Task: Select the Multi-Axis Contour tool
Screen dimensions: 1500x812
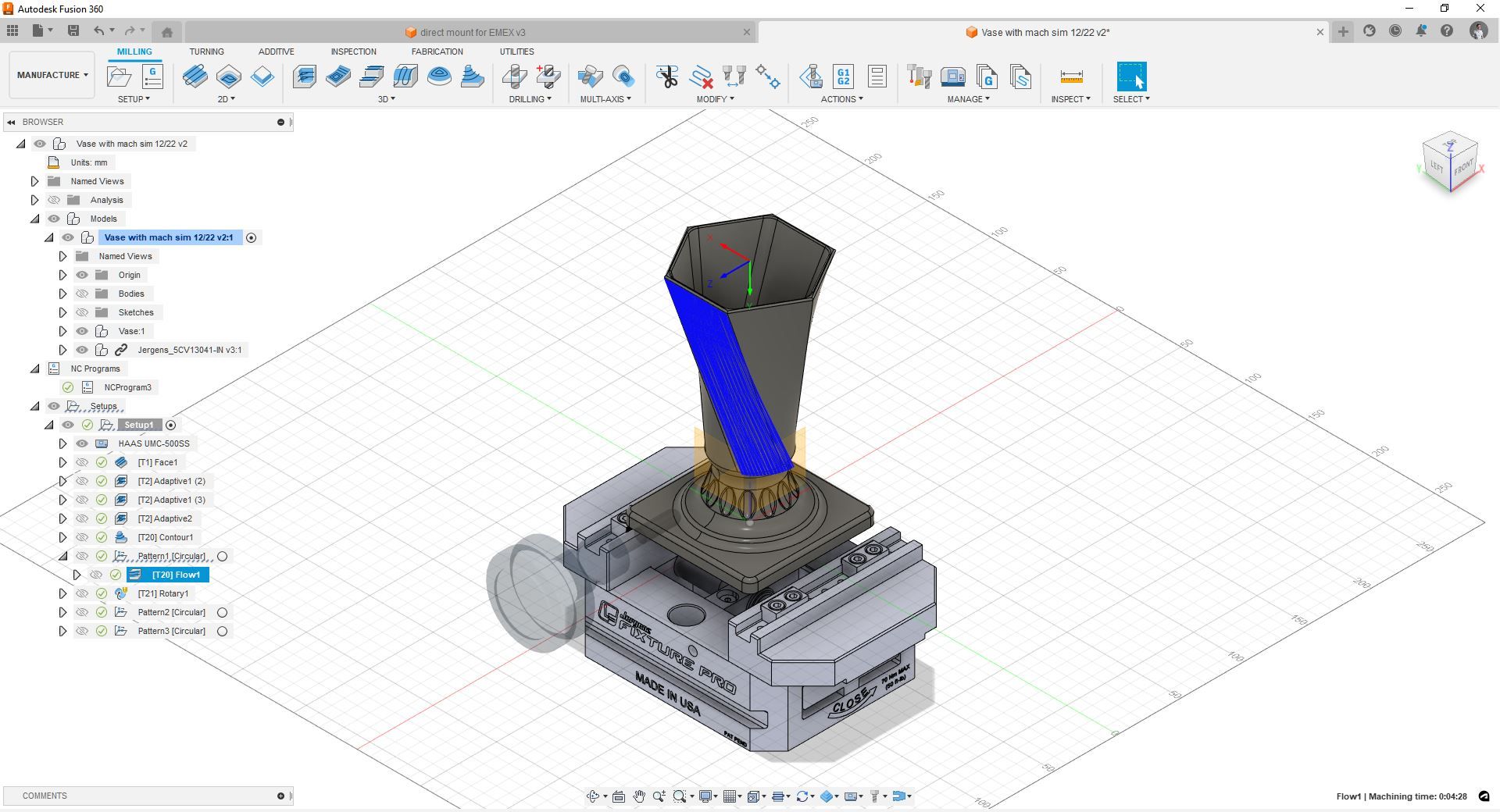Action: (623, 77)
